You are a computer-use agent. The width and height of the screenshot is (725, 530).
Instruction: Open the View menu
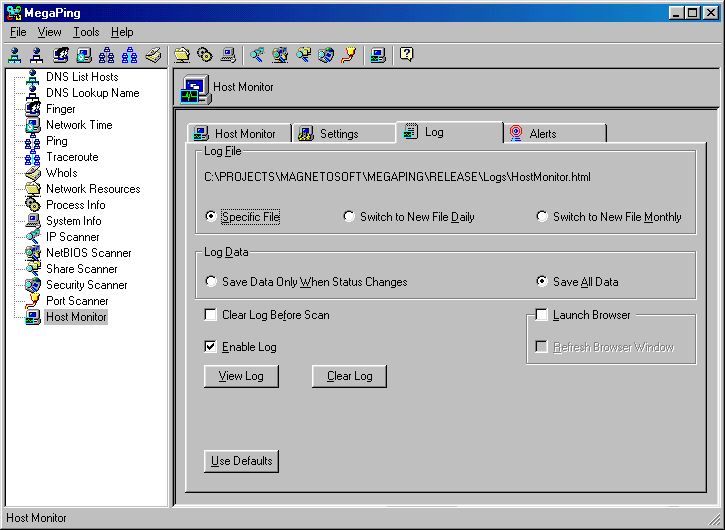click(49, 32)
